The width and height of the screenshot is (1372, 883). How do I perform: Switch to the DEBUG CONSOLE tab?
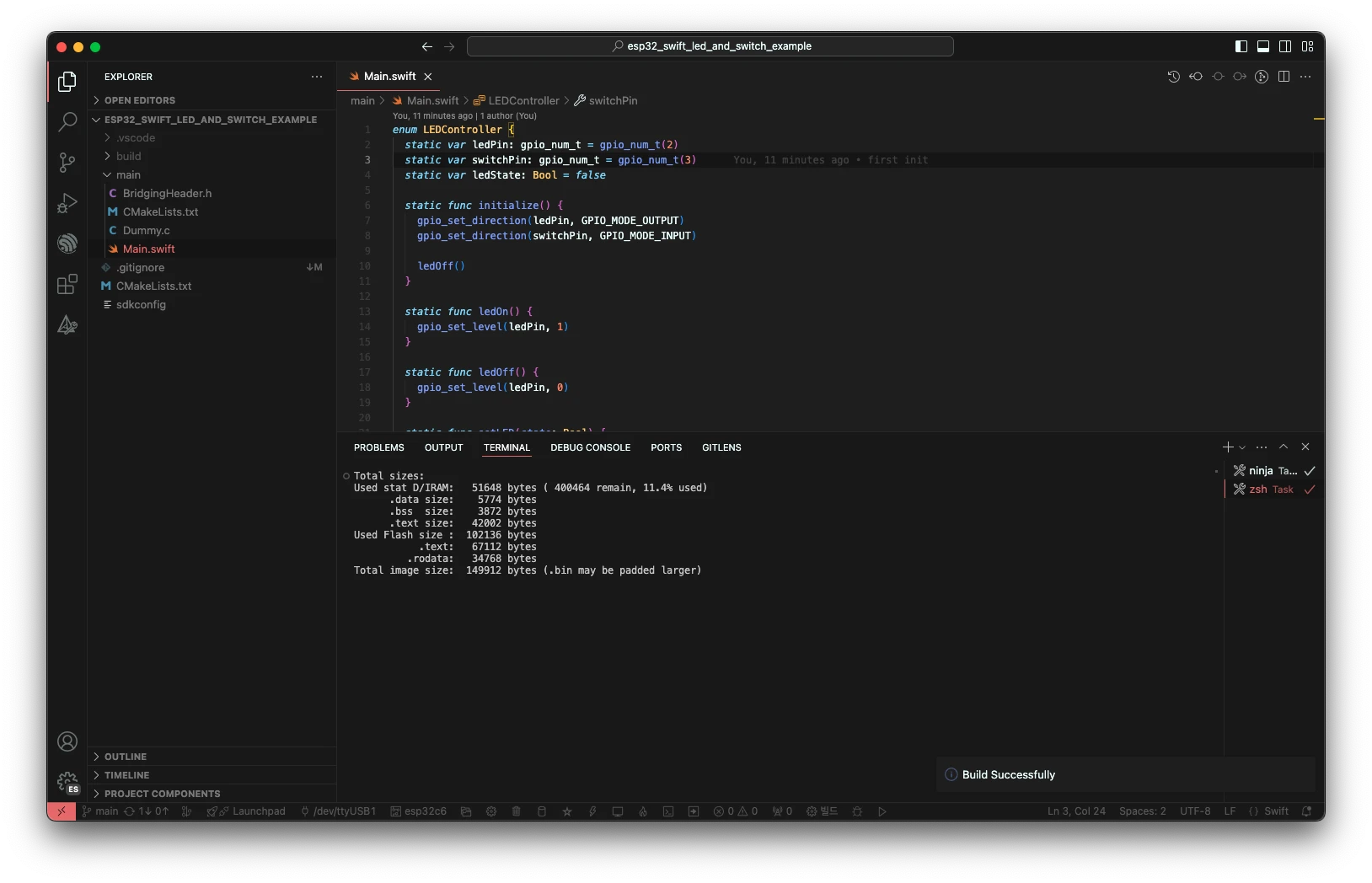pos(590,447)
